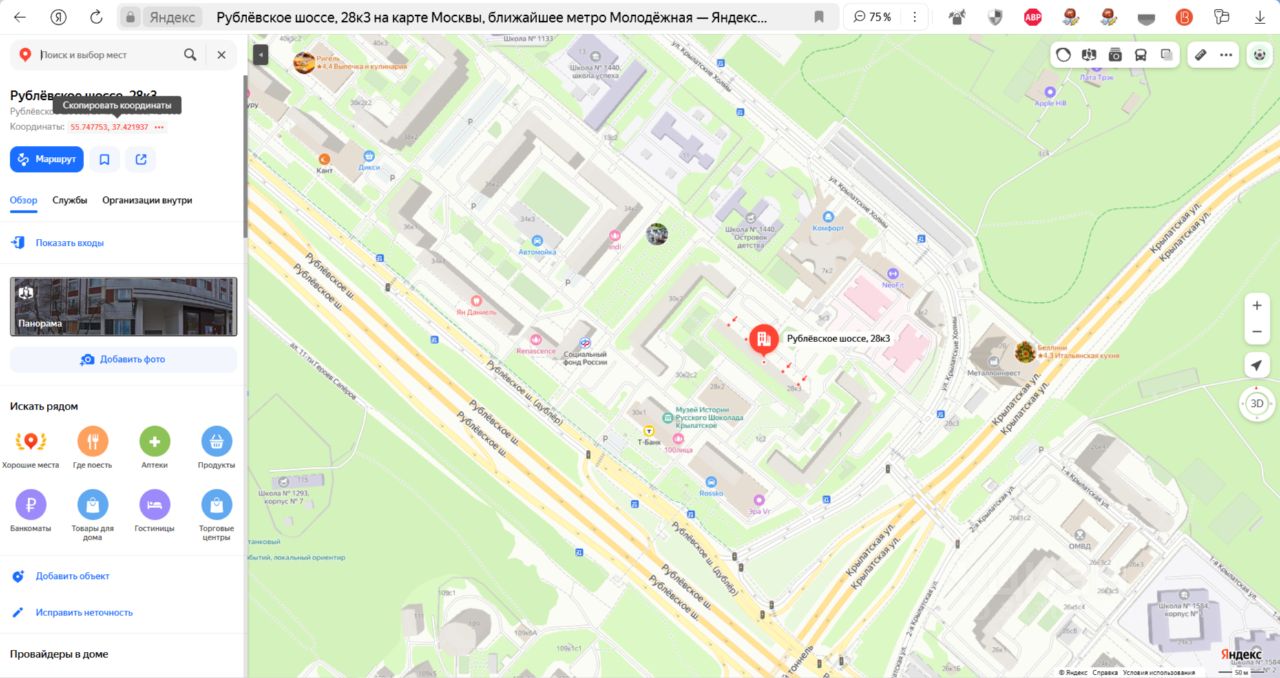Open the Панорама street view thumbnail
The width and height of the screenshot is (1280, 678).
pos(124,306)
